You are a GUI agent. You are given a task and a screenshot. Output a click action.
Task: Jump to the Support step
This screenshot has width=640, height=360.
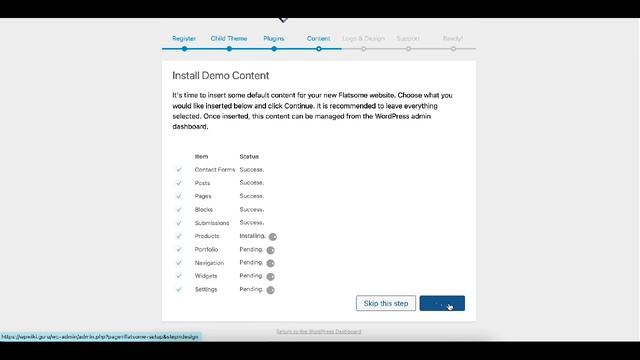tap(408, 38)
